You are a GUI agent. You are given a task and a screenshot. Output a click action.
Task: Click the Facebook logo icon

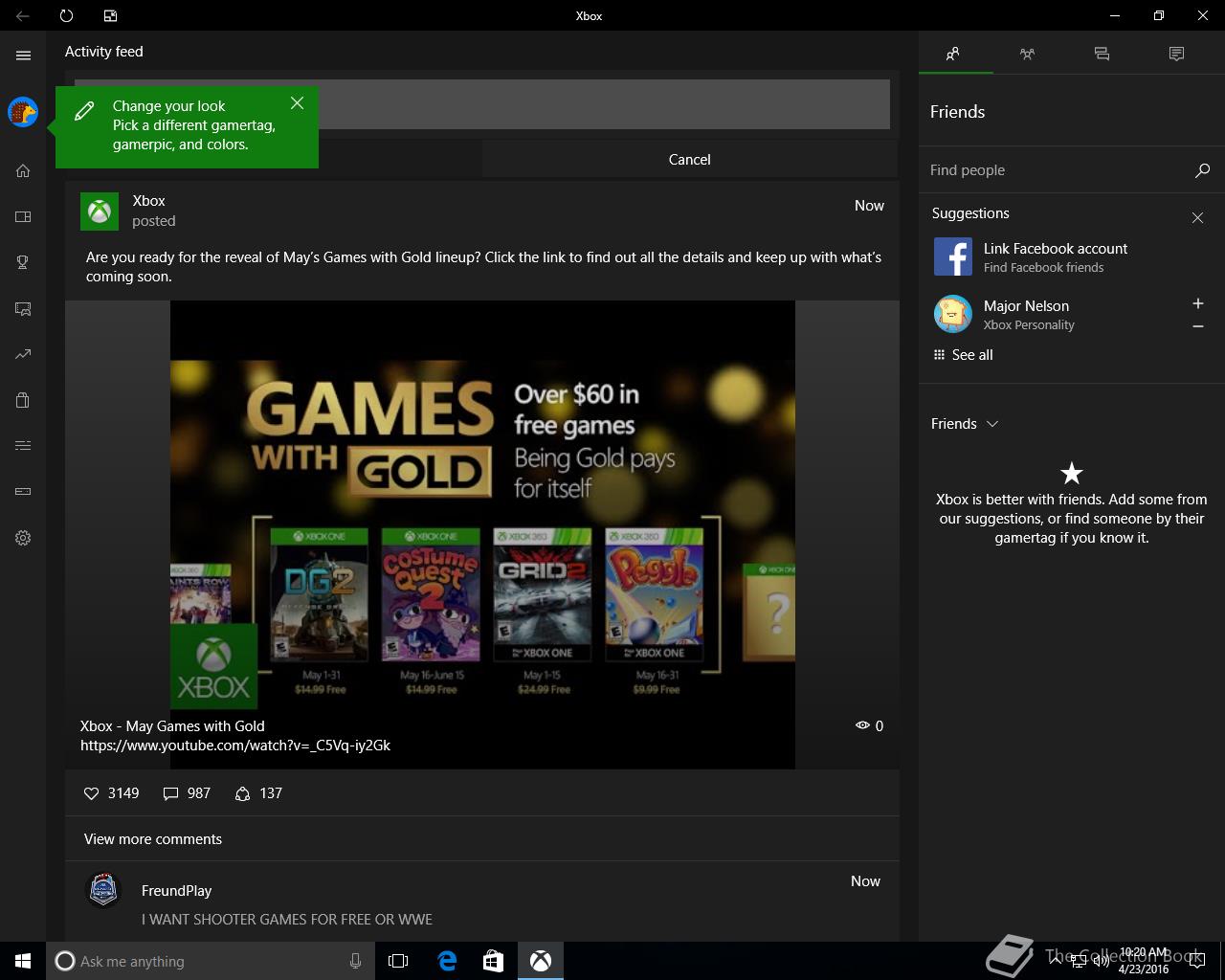point(953,256)
